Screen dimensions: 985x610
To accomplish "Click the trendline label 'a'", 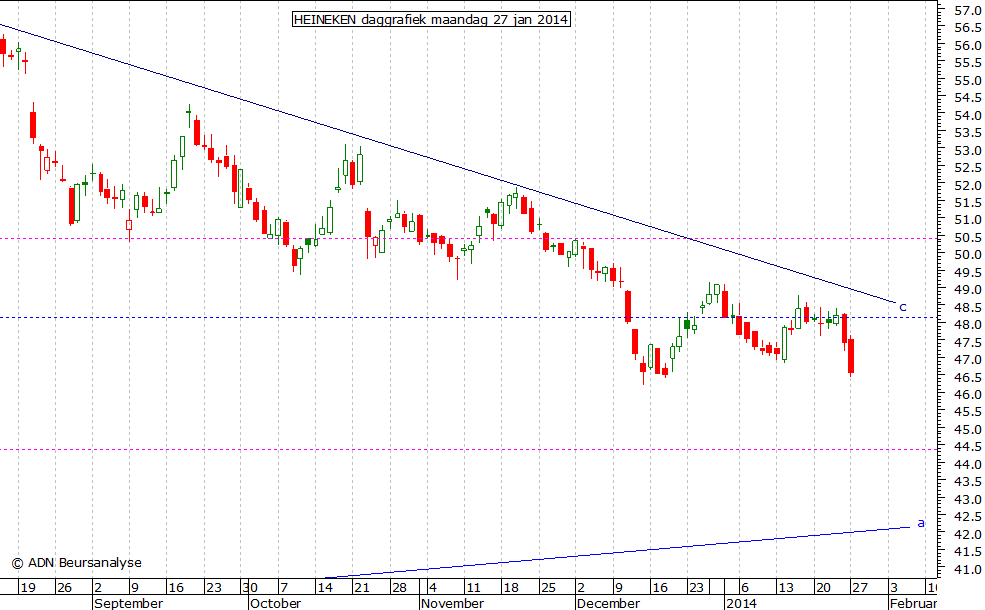I will click(x=921, y=523).
